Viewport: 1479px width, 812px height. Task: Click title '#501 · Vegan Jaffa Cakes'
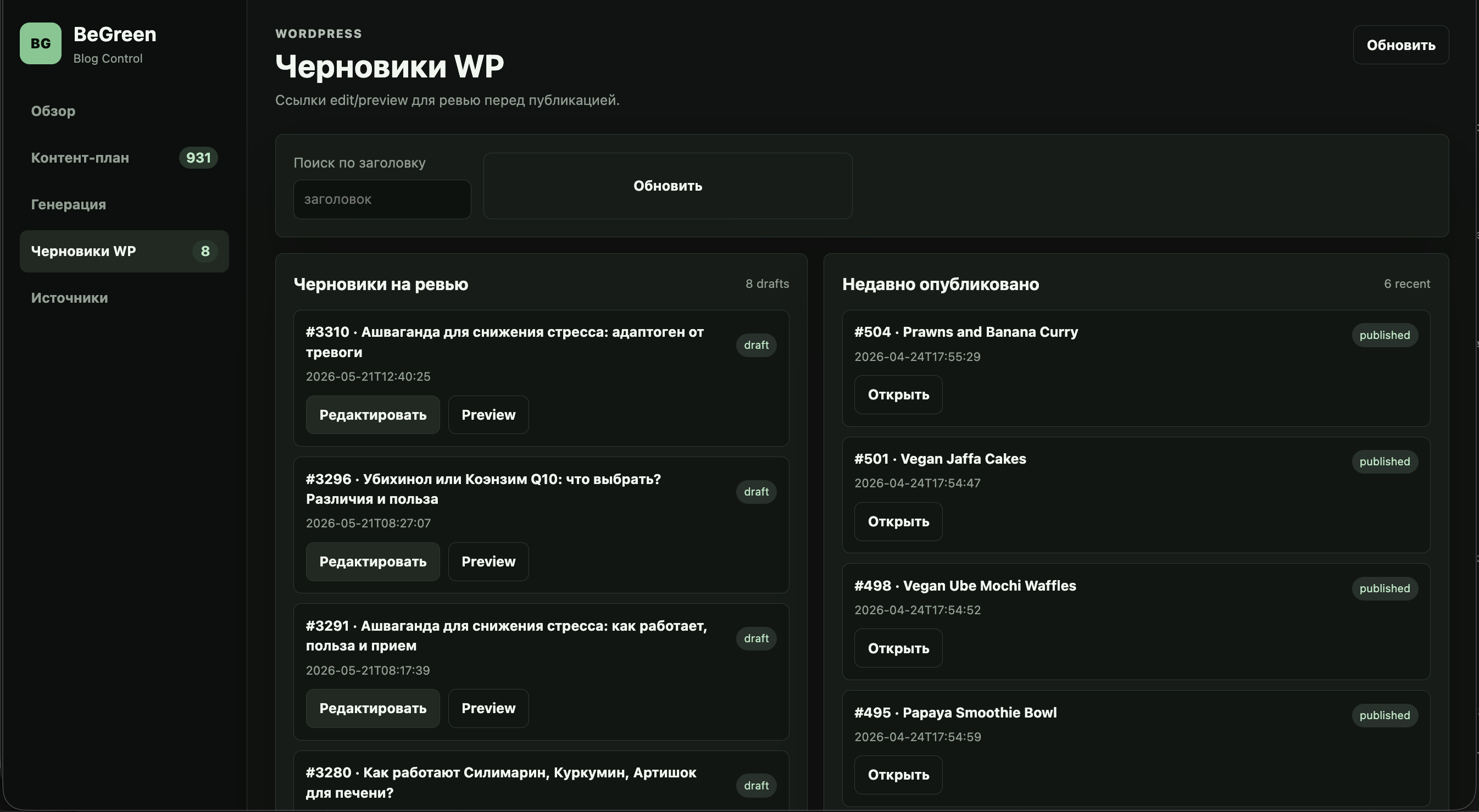940,459
